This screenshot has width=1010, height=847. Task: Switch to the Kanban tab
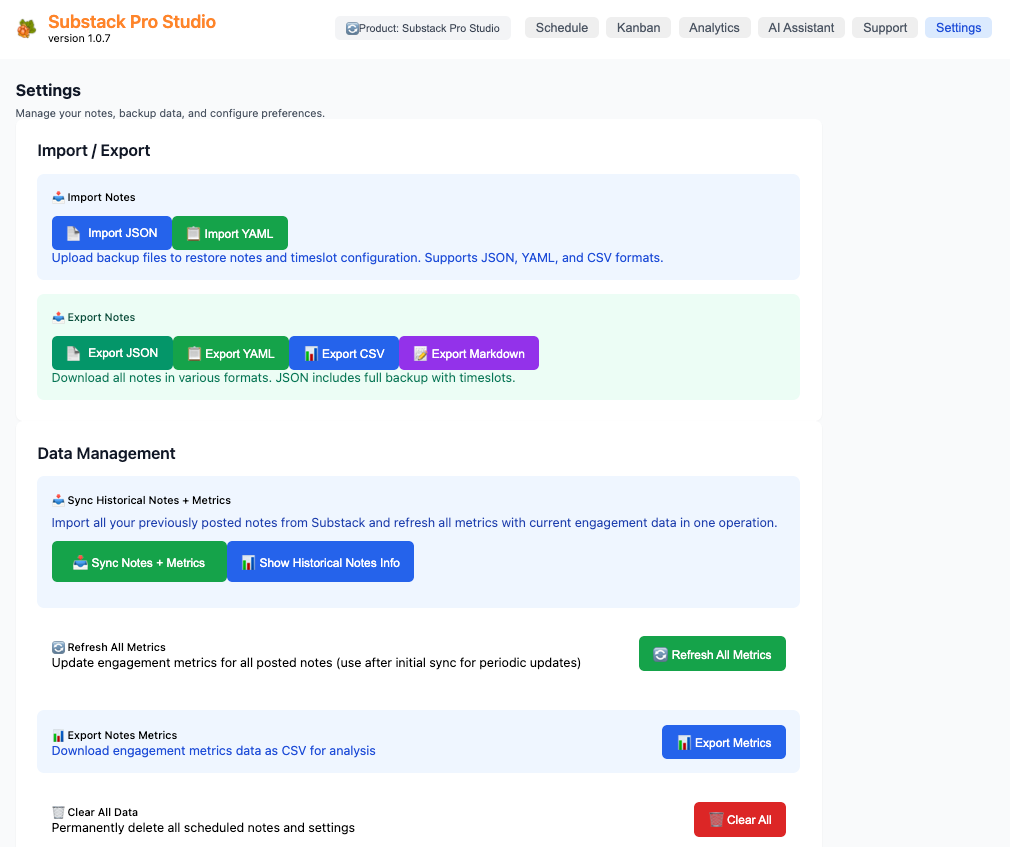click(638, 28)
